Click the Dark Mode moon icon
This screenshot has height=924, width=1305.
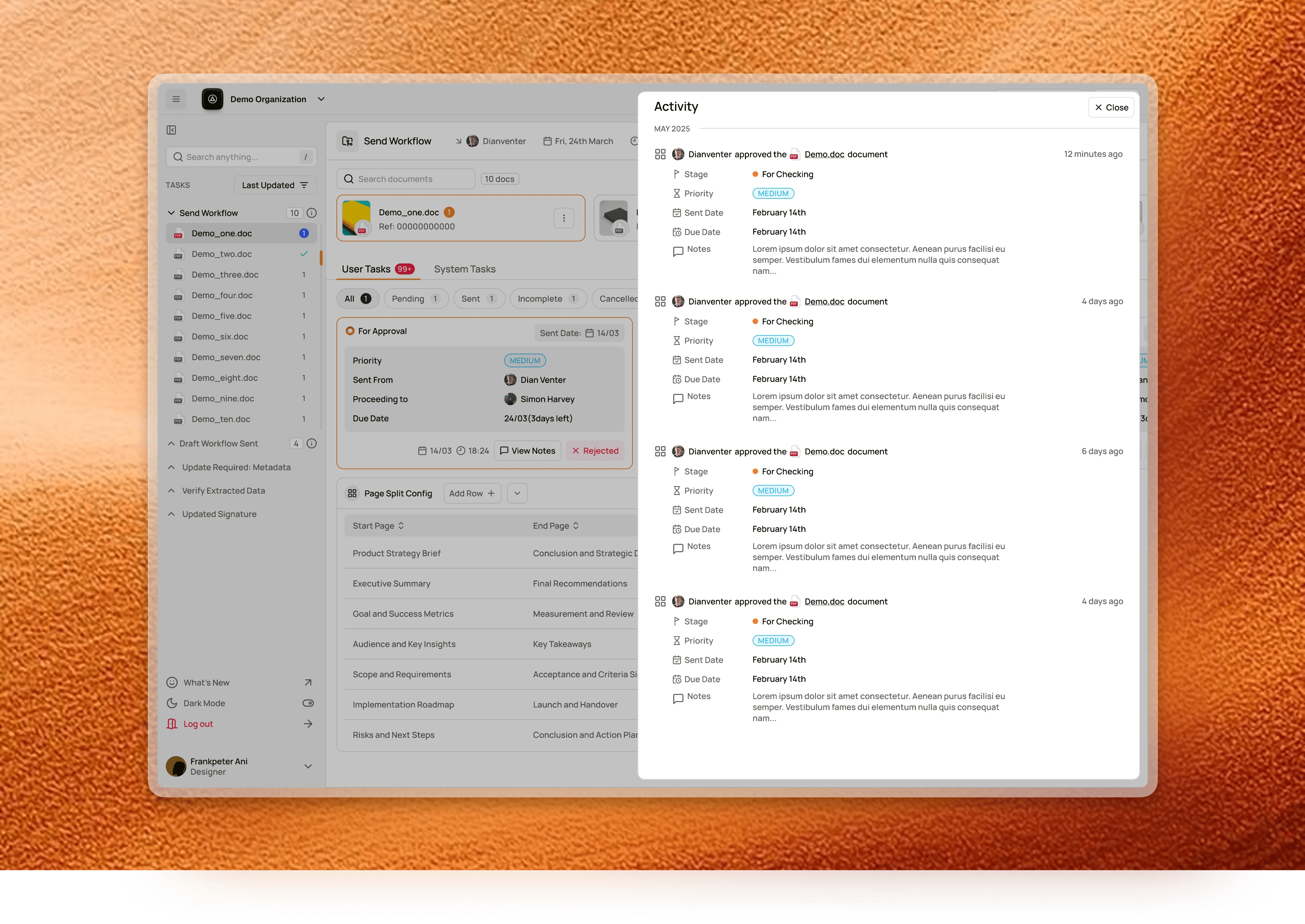[172, 703]
